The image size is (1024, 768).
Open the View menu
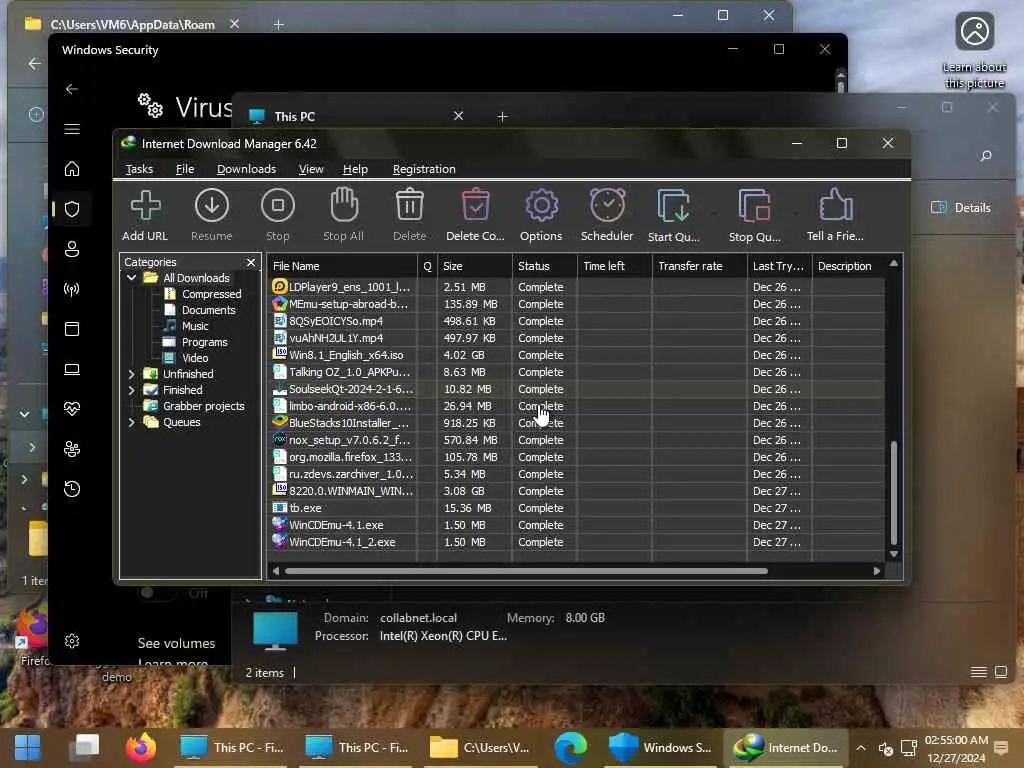pyautogui.click(x=311, y=169)
